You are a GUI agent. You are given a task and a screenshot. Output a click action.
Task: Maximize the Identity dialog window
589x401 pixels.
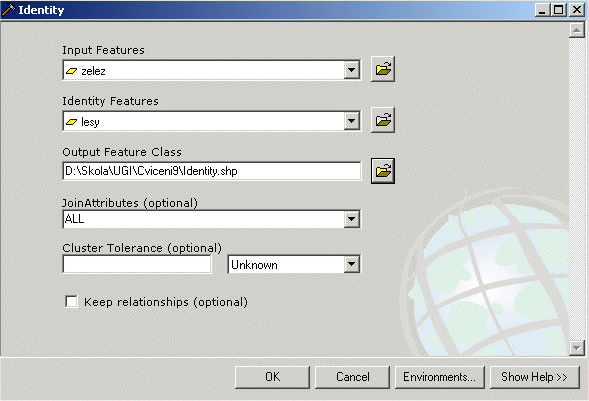(559, 10)
